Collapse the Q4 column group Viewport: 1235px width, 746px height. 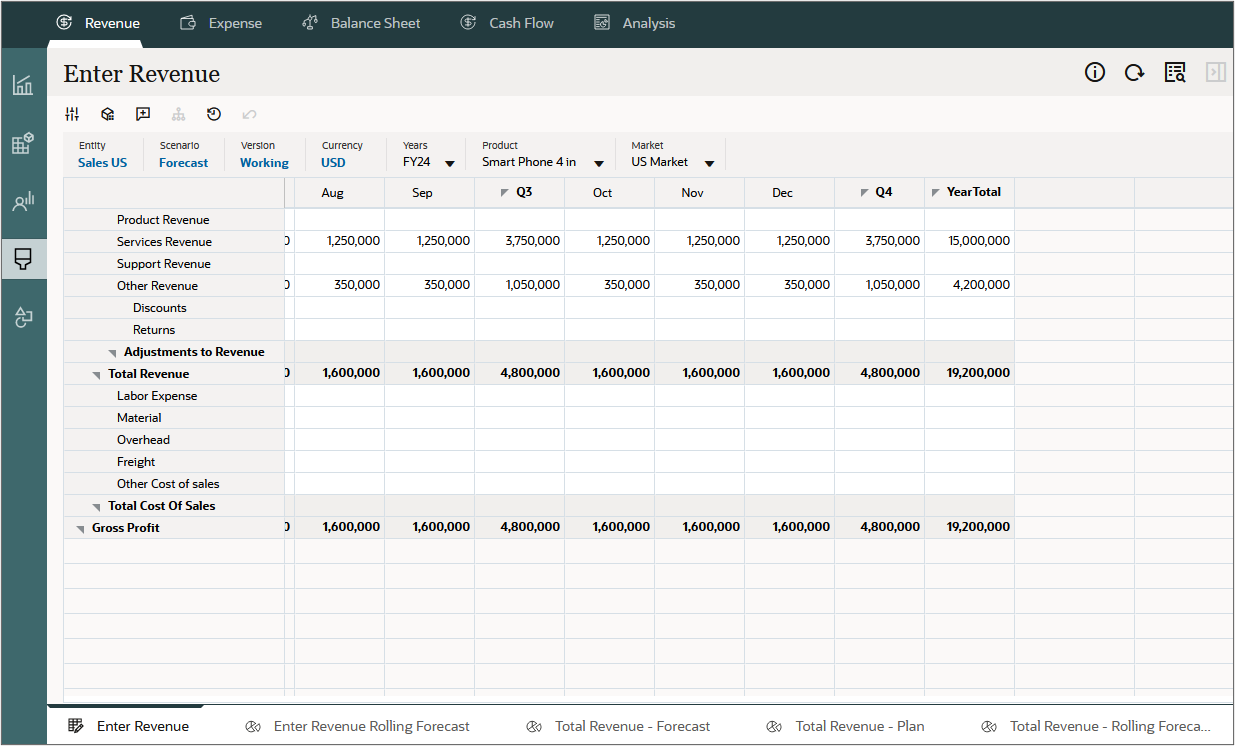[865, 192]
